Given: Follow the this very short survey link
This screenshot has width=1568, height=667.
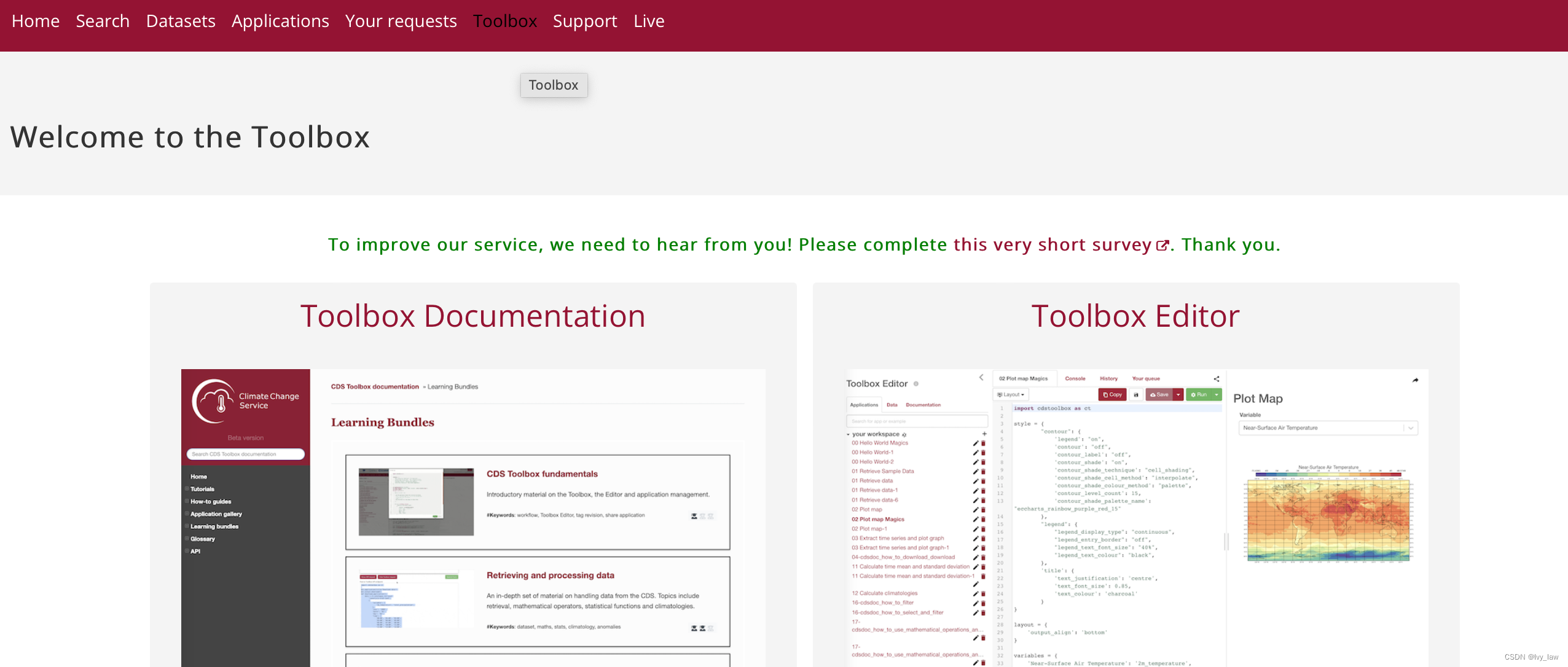Looking at the screenshot, I should pos(1052,245).
